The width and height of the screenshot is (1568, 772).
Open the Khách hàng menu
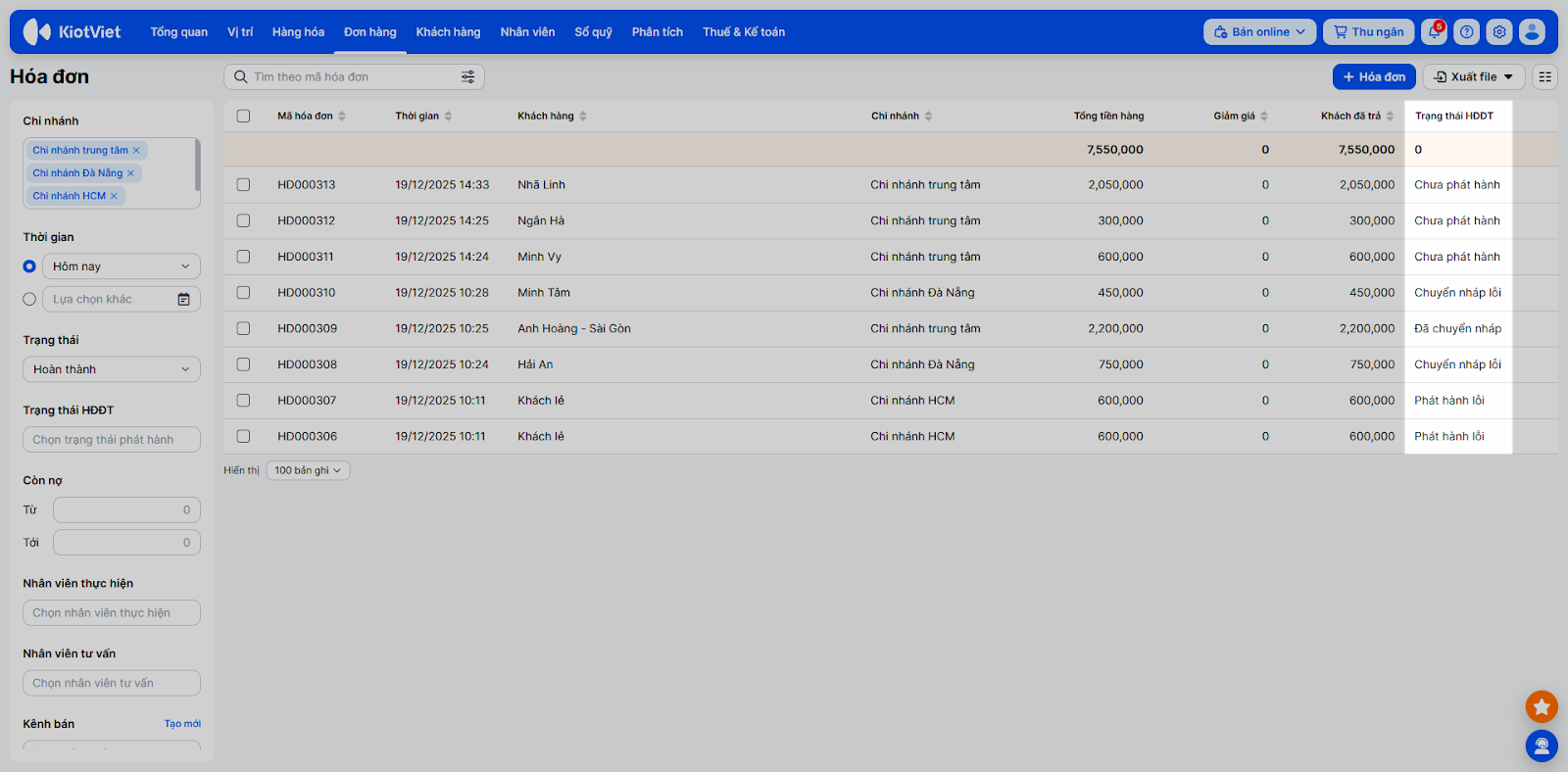point(448,32)
